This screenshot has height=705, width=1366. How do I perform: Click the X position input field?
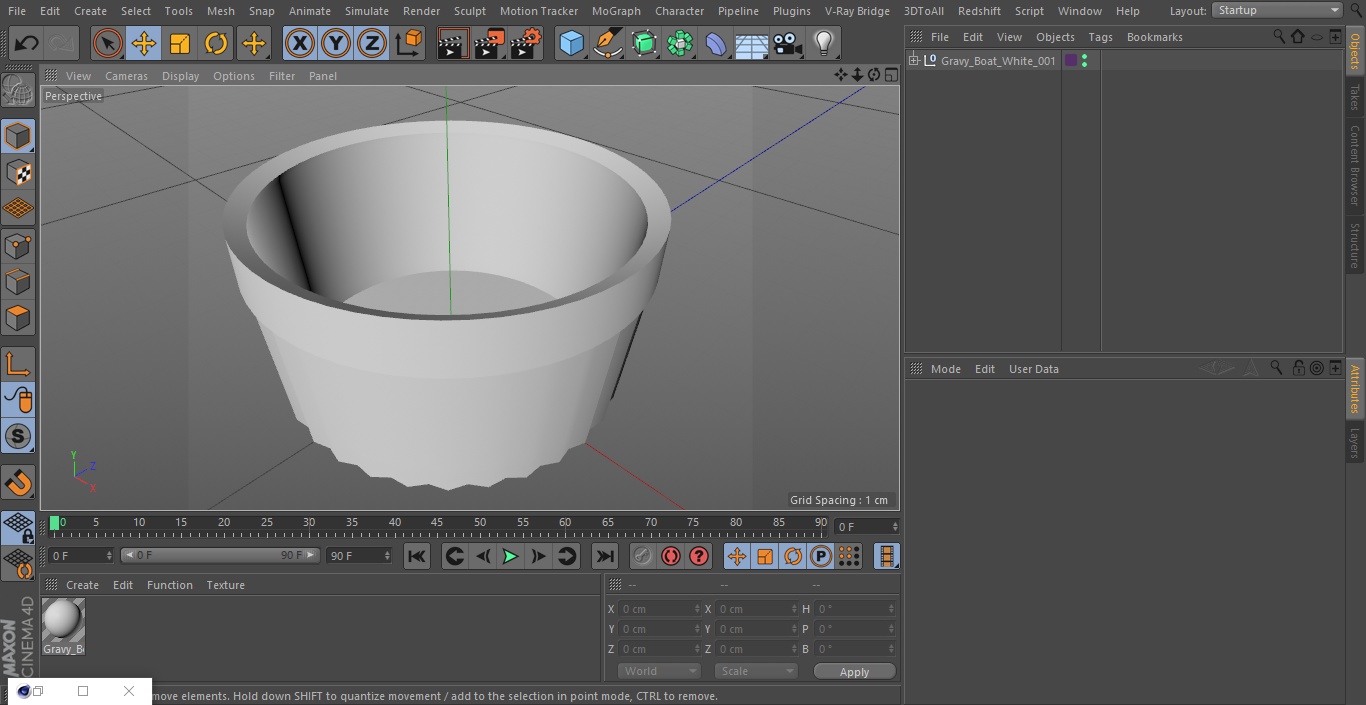tap(659, 609)
